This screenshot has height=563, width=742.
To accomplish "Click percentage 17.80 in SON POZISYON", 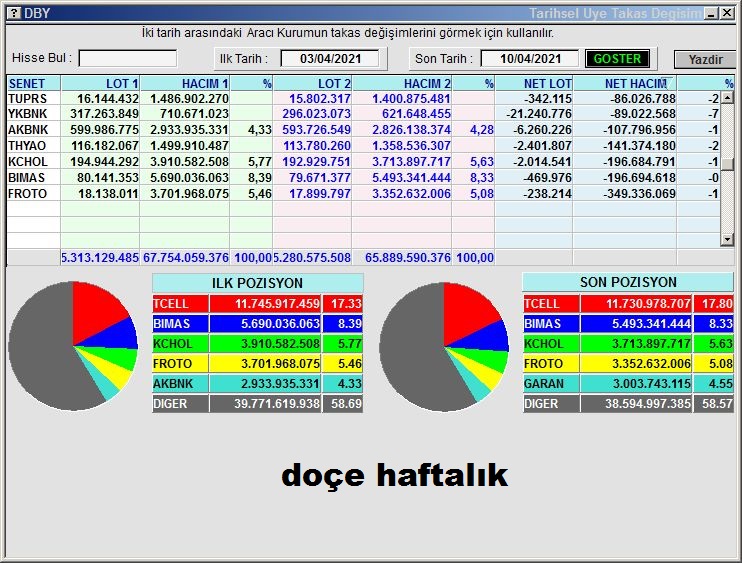I will [x=717, y=303].
